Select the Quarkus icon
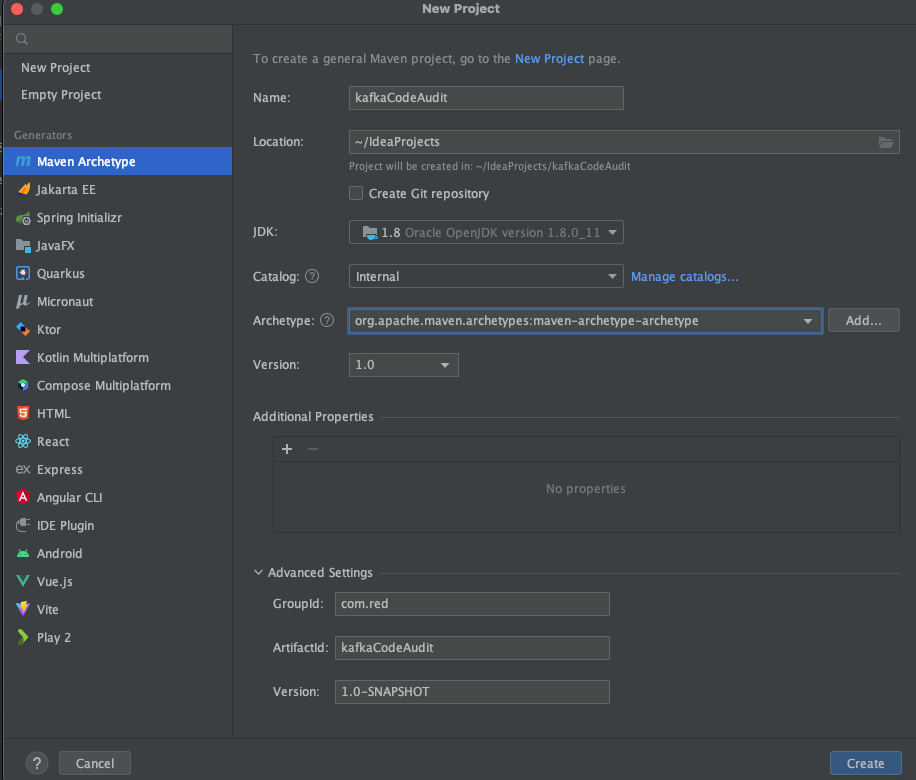This screenshot has height=780, width=916. (x=23, y=273)
